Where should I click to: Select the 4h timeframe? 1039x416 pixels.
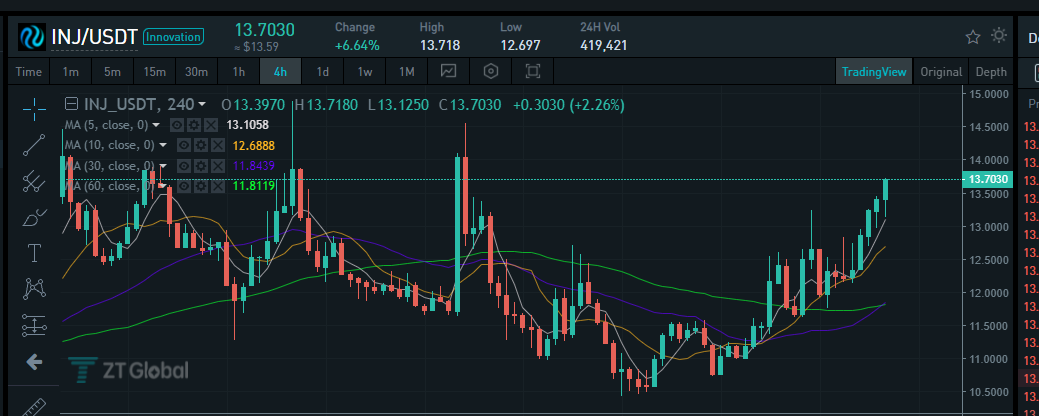pos(280,72)
